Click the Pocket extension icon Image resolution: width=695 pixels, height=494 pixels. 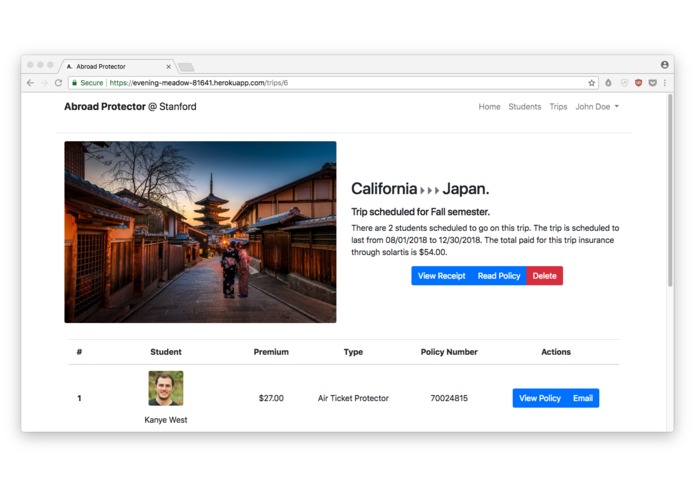[x=652, y=83]
